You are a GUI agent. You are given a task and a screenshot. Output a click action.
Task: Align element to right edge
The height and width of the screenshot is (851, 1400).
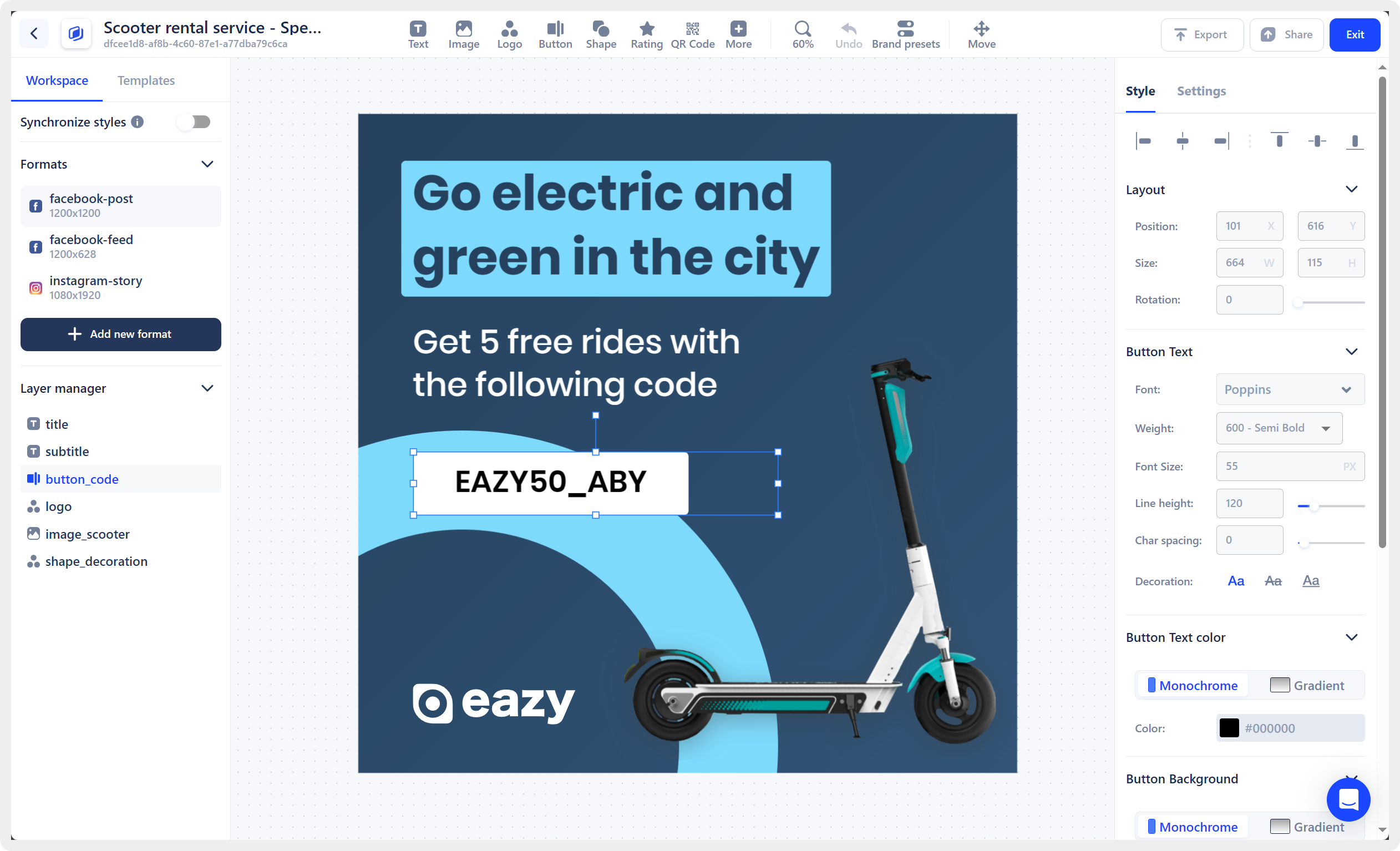tap(1221, 141)
